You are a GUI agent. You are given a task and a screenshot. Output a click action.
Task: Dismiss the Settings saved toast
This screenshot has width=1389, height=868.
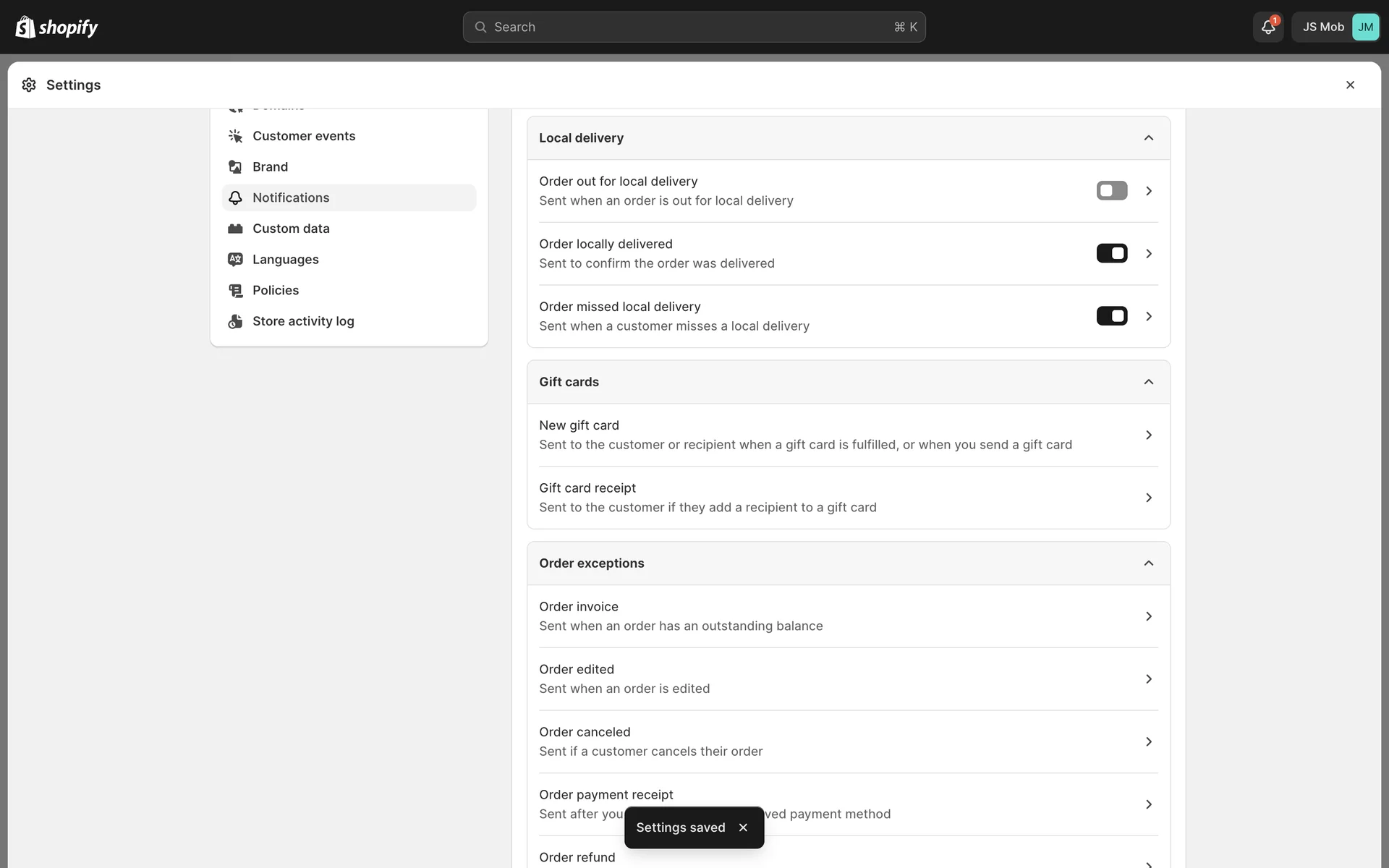point(743,827)
